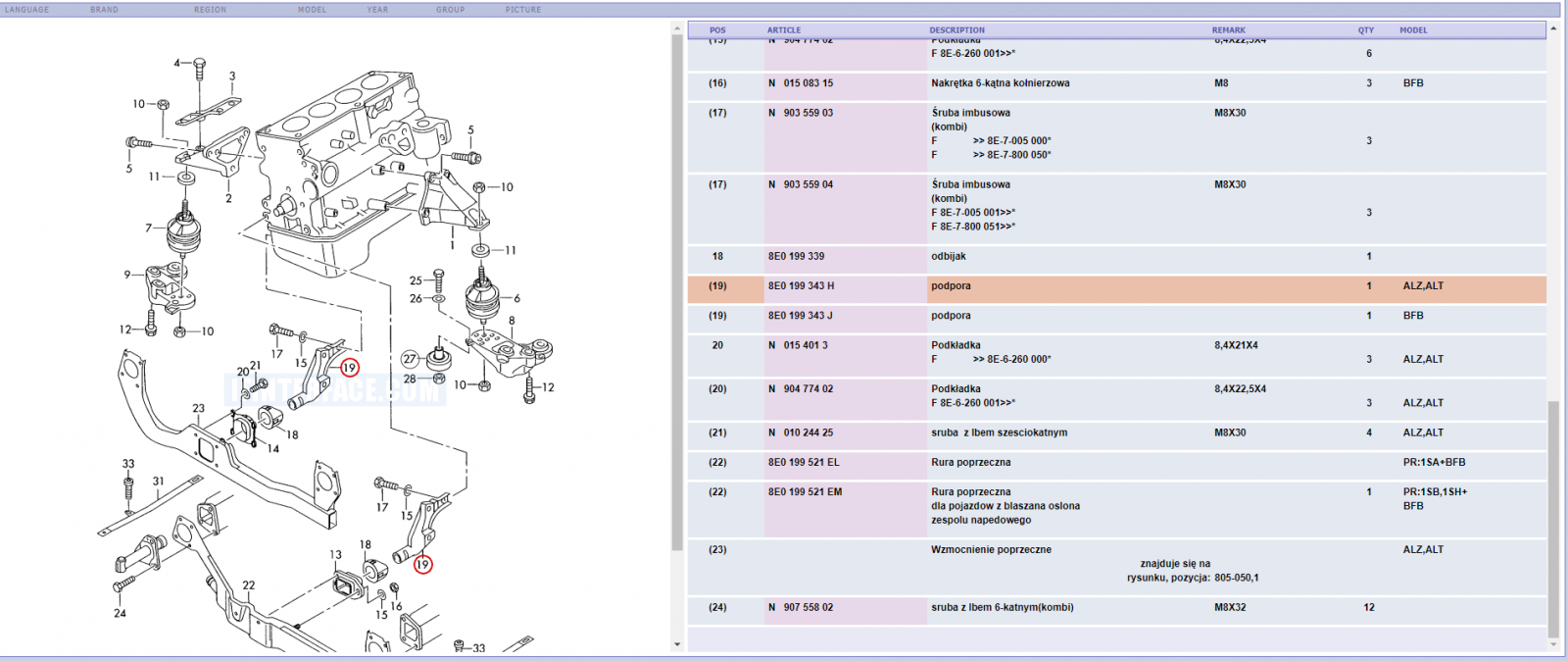Click the red-circled 19 callout near the lower bracket
Screen dimensions: 1568x661
coord(422,565)
